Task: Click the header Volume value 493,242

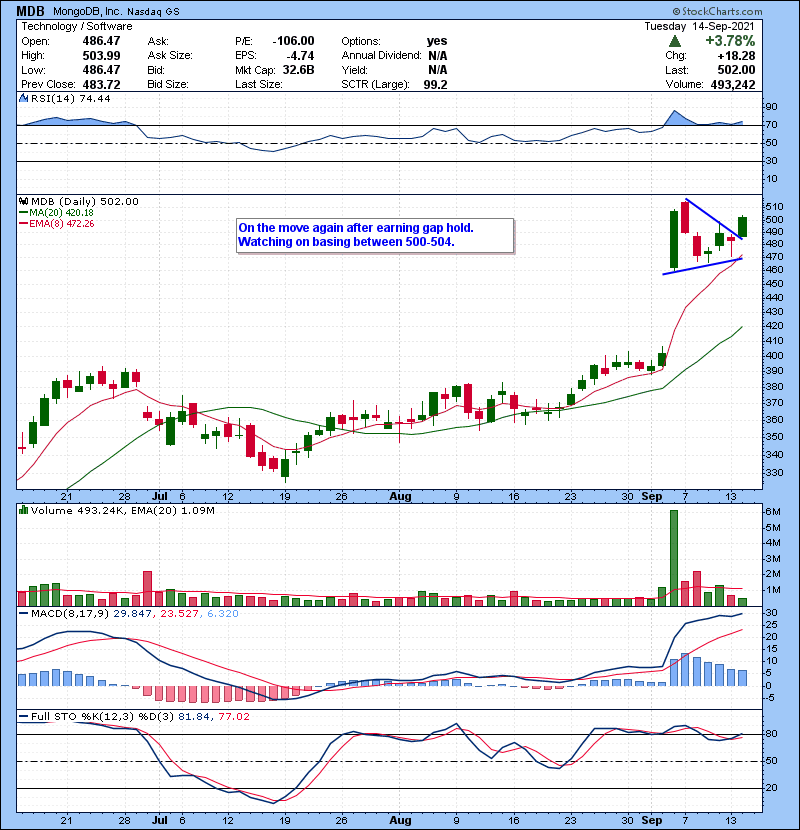Action: tap(733, 84)
